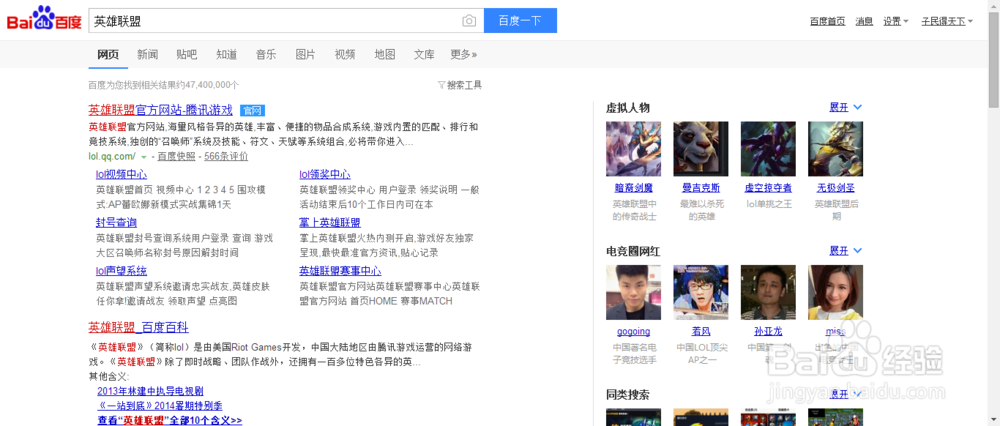
Task: Open 若风 name link
Action: tap(701, 332)
